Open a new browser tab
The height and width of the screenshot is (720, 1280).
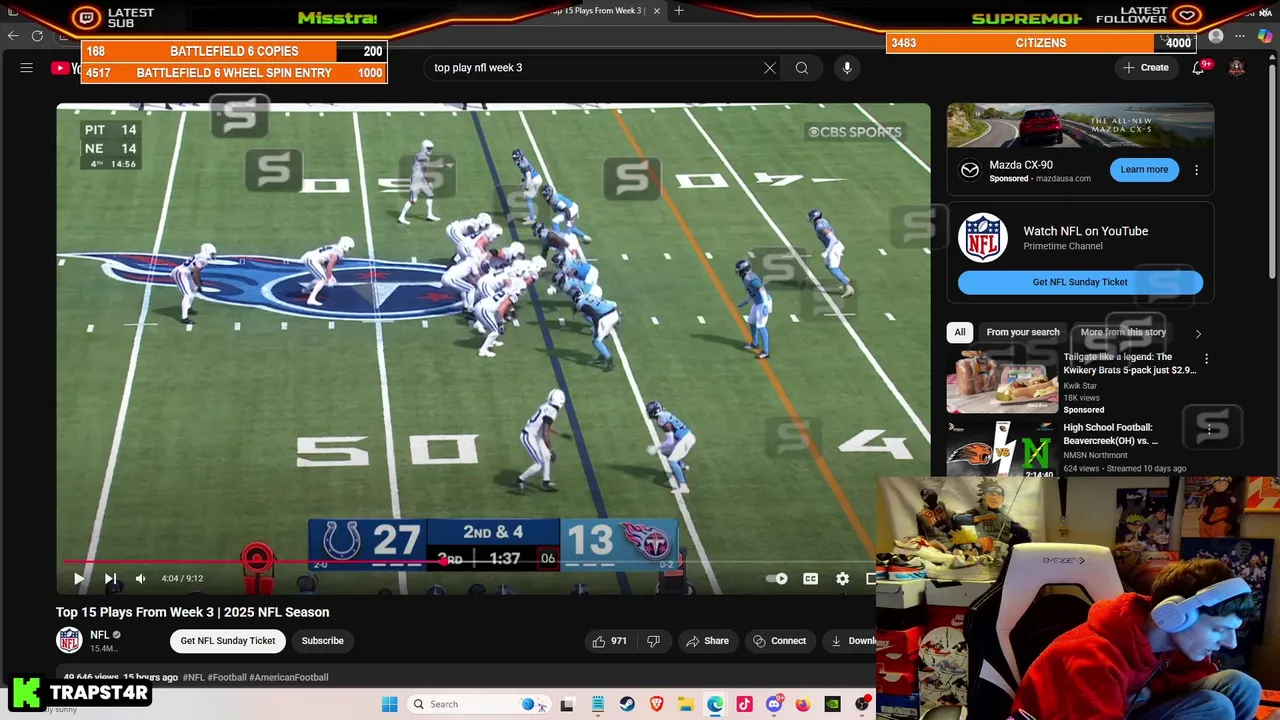679,11
